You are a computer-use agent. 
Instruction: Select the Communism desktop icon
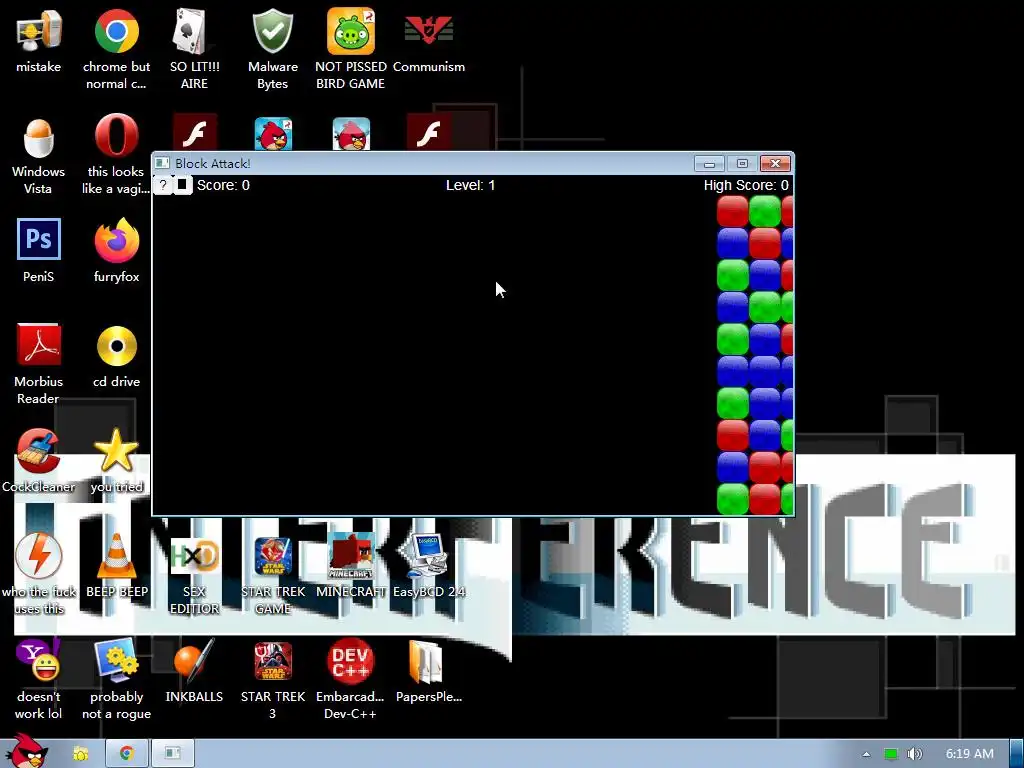point(428,42)
